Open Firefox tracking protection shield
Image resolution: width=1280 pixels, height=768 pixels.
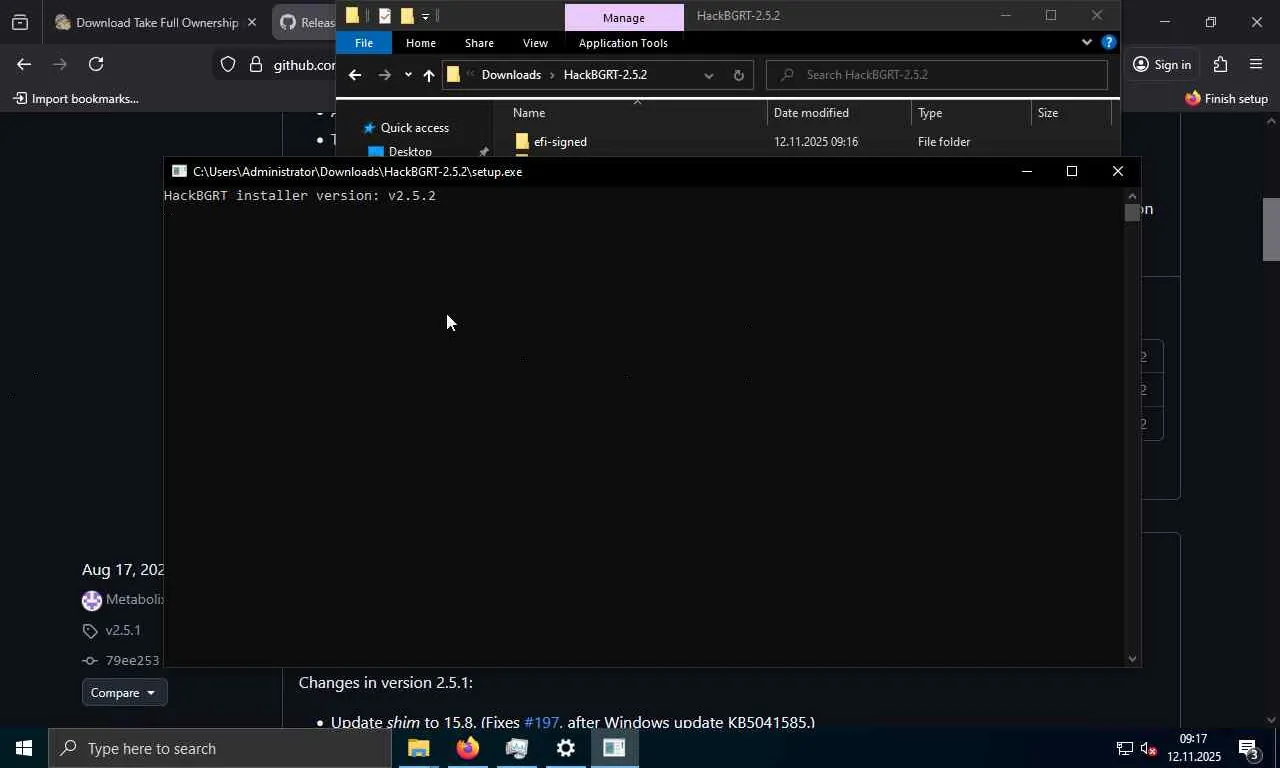(x=228, y=65)
